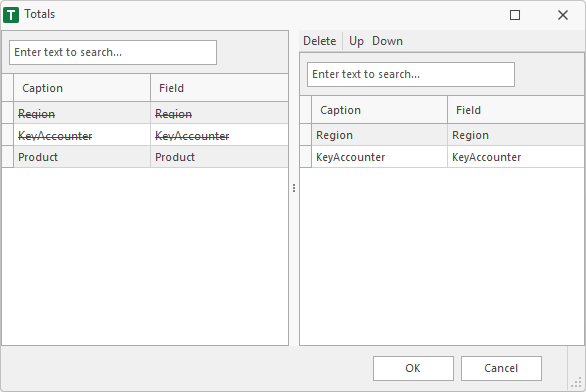Select strikethrough Region field cell in left grid

pyautogui.click(x=219, y=113)
